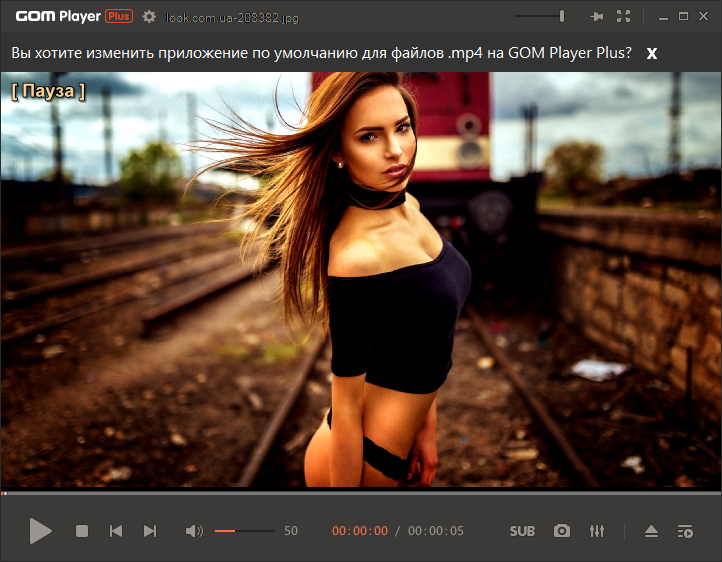Close the GOM Player window
This screenshot has height=562, width=722.
click(703, 17)
